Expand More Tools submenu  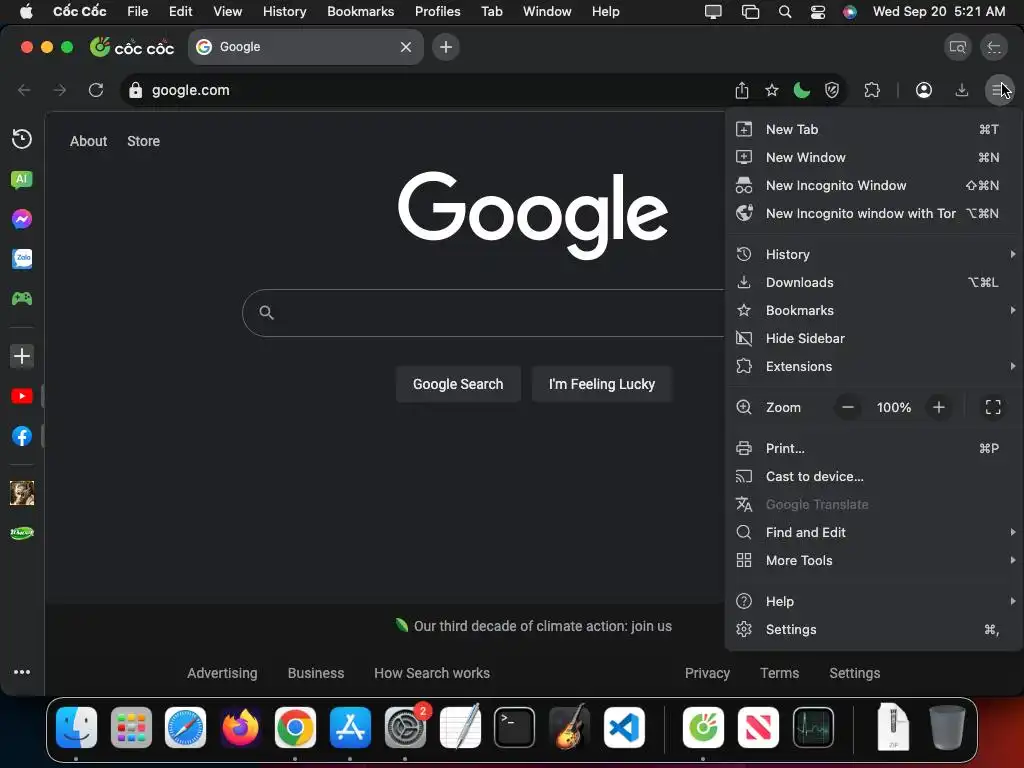coord(873,560)
